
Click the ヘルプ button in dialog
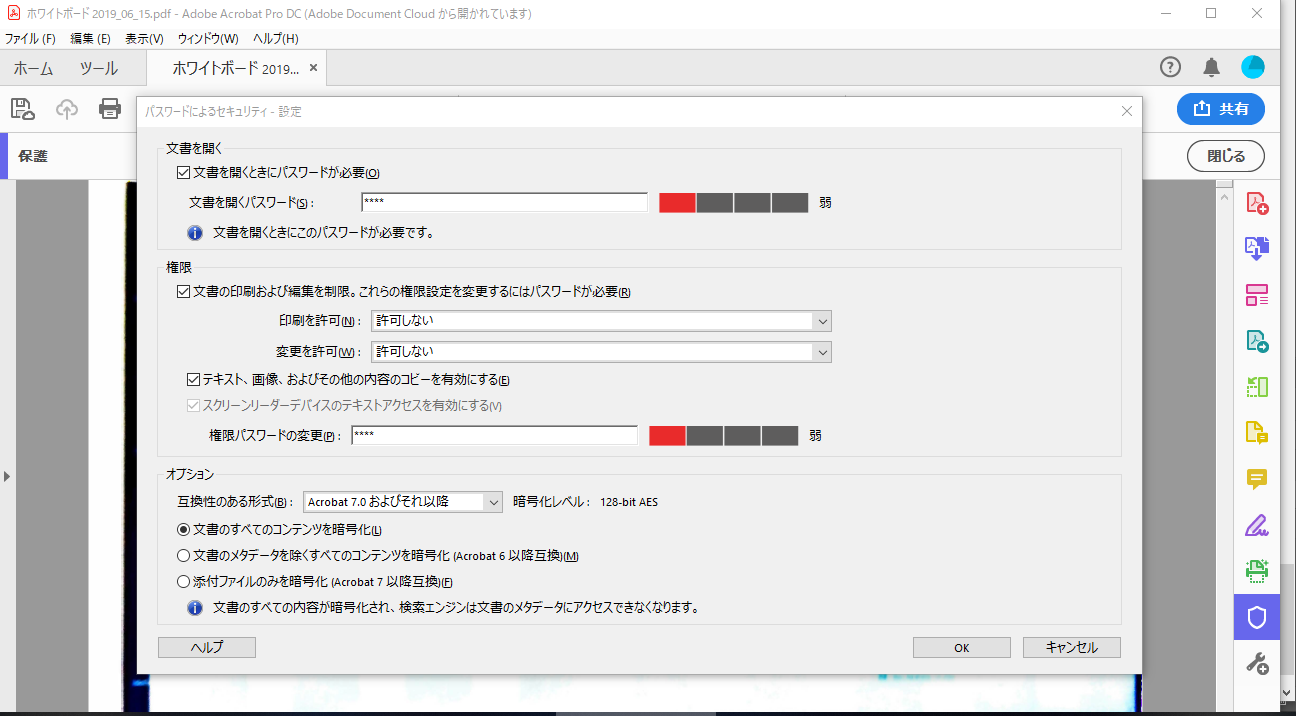207,648
